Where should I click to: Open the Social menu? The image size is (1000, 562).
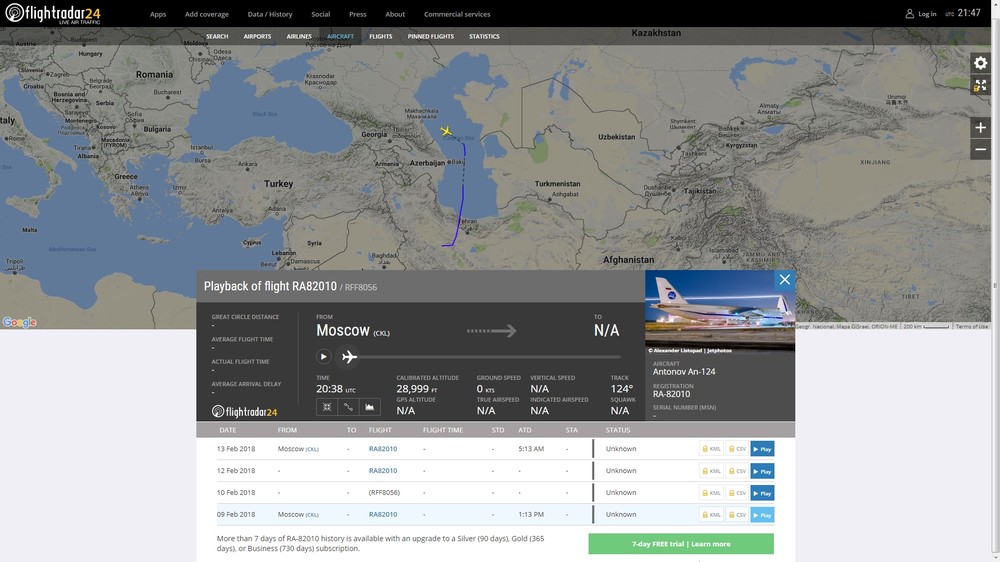(320, 14)
